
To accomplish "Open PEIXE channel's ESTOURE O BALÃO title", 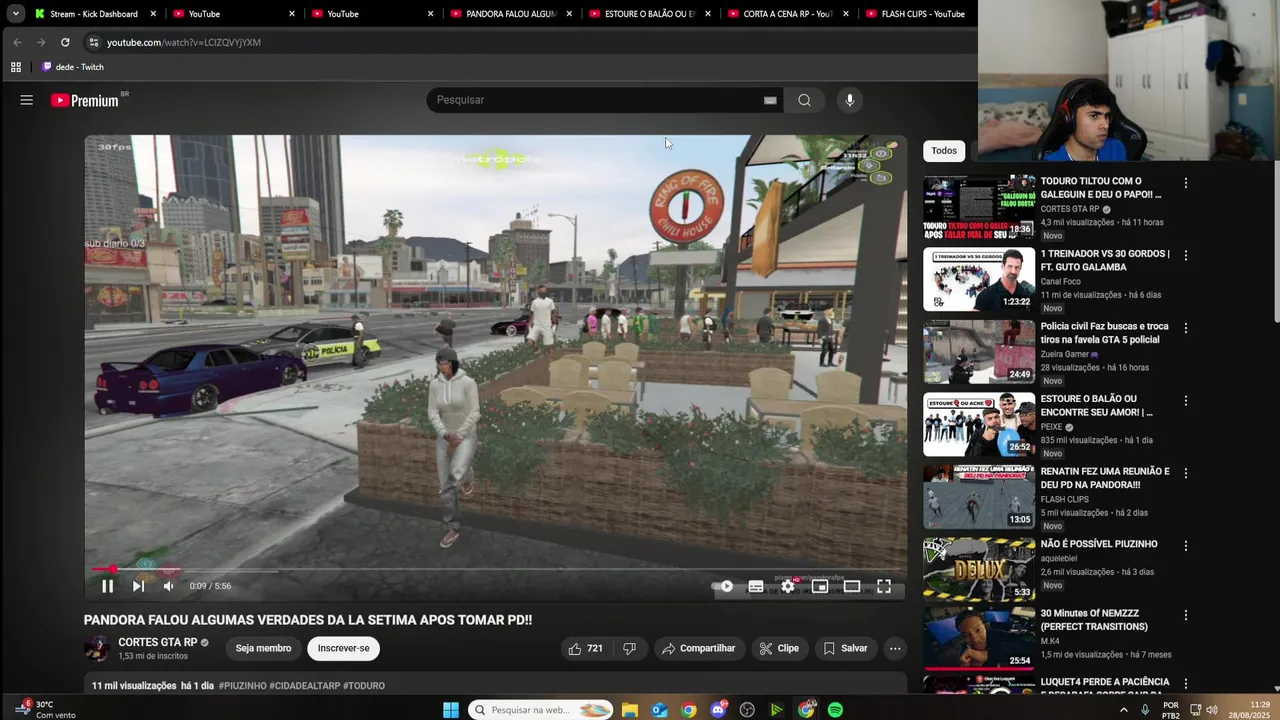I will tap(1097, 405).
